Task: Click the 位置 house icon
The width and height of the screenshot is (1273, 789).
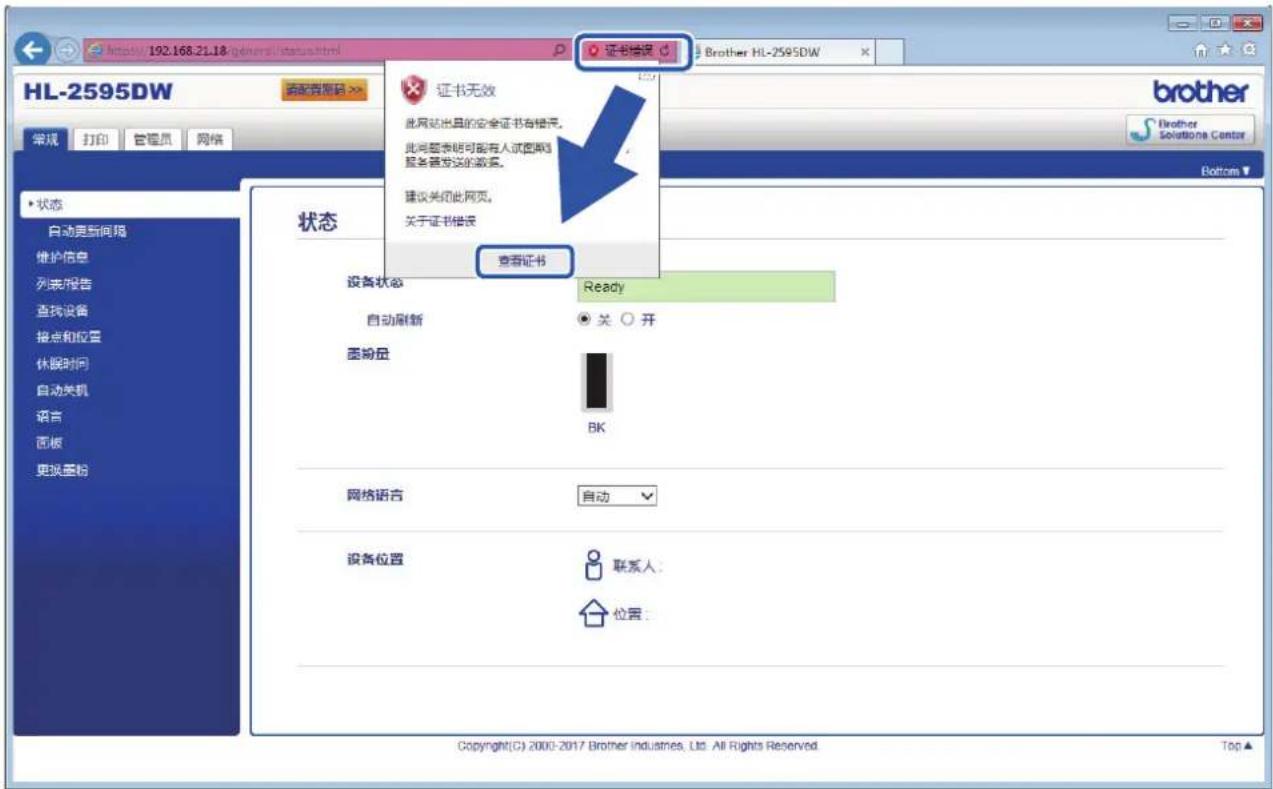Action: point(594,614)
